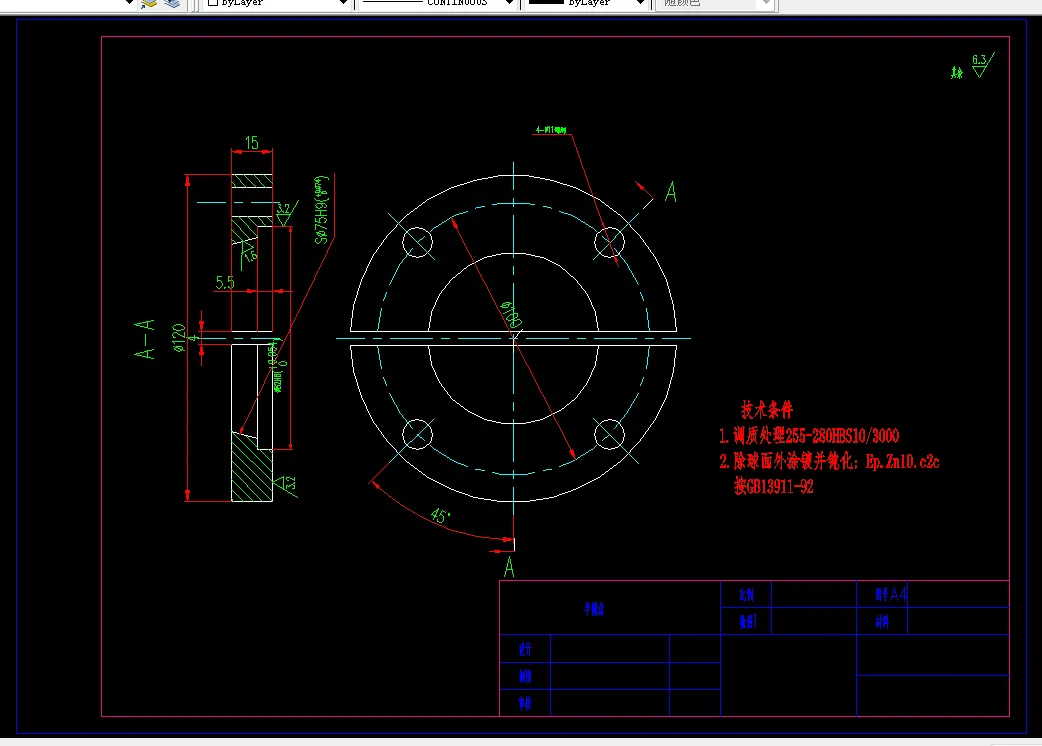Select the 3.2 roughness symbol at section bottom
This screenshot has width=1042, height=746.
(286, 484)
